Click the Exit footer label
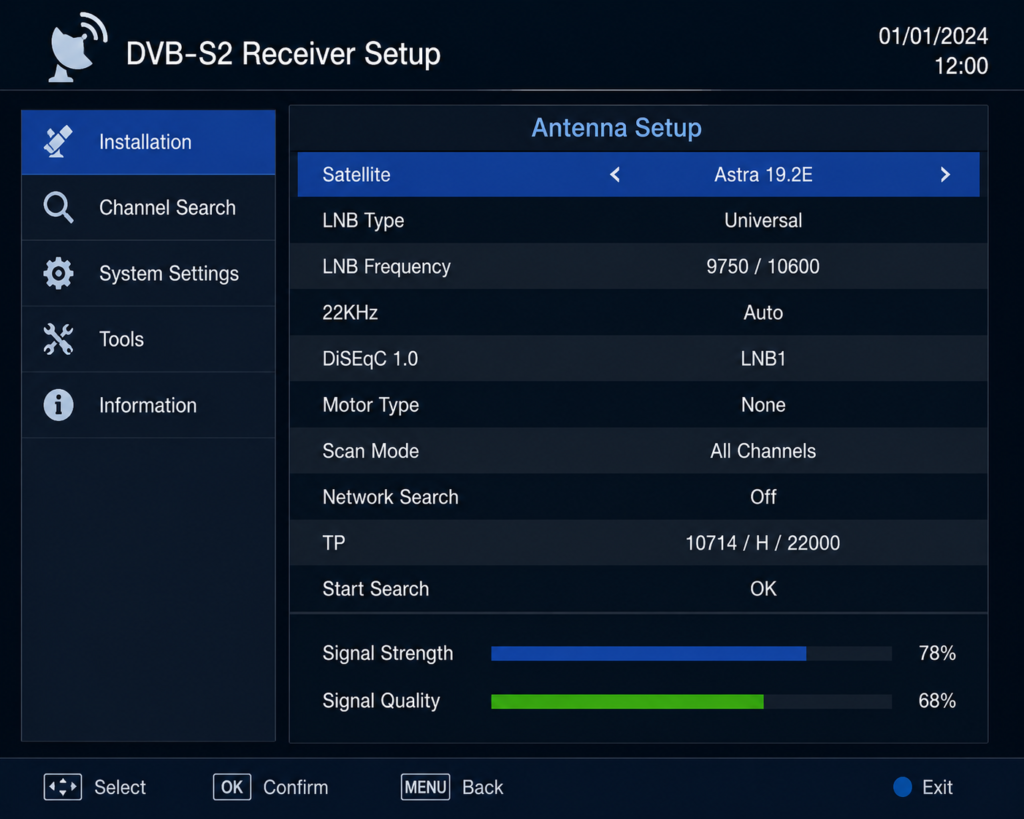The height and width of the screenshot is (819, 1024). pos(937,787)
